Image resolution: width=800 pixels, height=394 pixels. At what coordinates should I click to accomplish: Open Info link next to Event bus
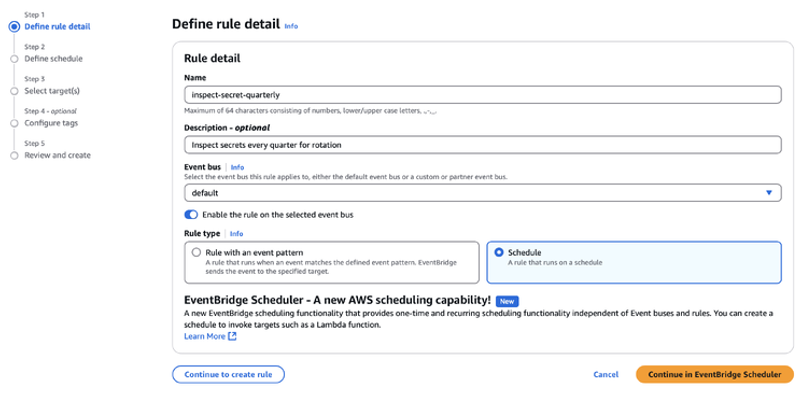coord(237,167)
